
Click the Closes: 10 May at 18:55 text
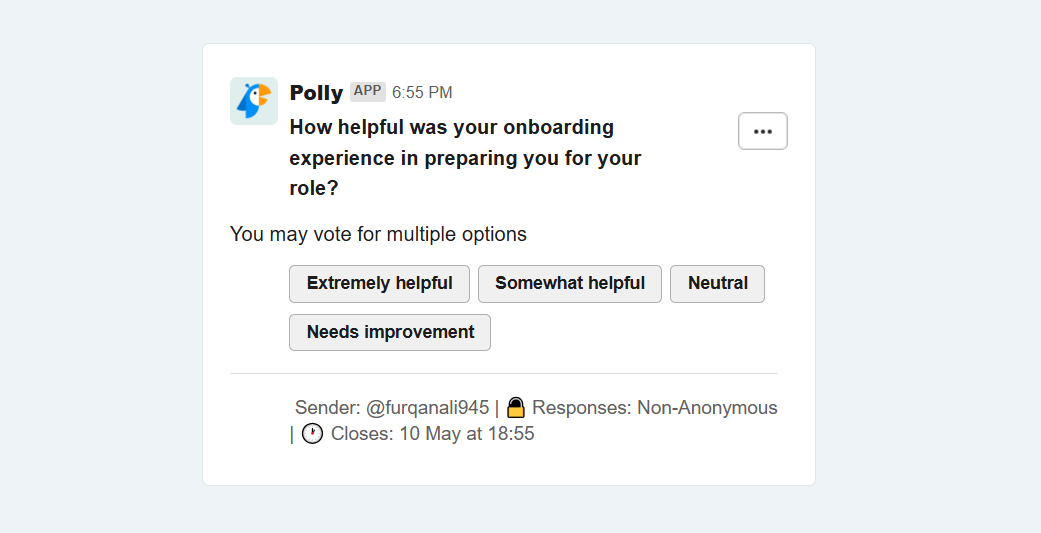point(432,433)
